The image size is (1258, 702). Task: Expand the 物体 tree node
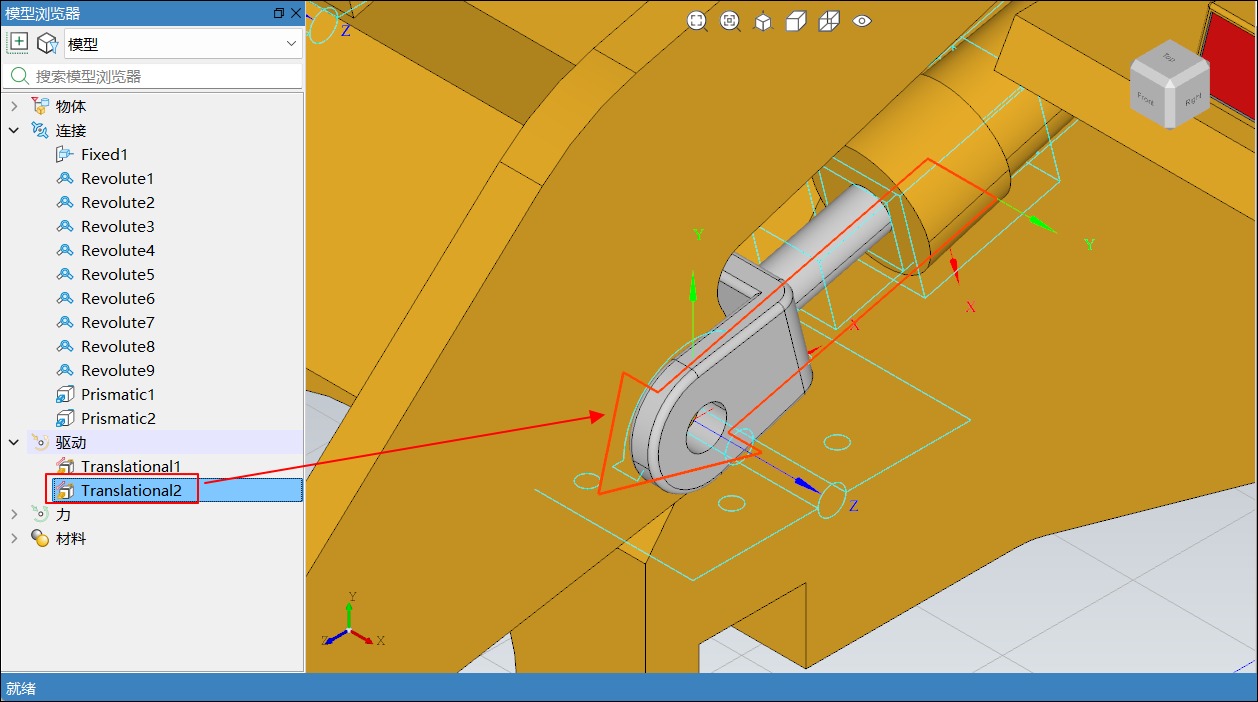(x=14, y=106)
